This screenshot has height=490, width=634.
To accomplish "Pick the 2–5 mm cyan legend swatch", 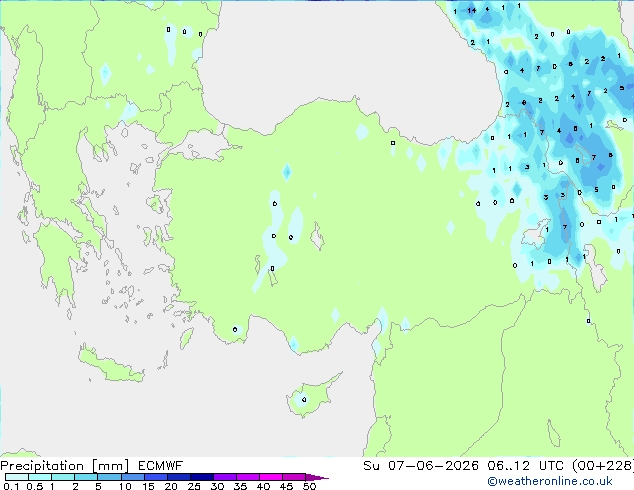I will coord(86,477).
